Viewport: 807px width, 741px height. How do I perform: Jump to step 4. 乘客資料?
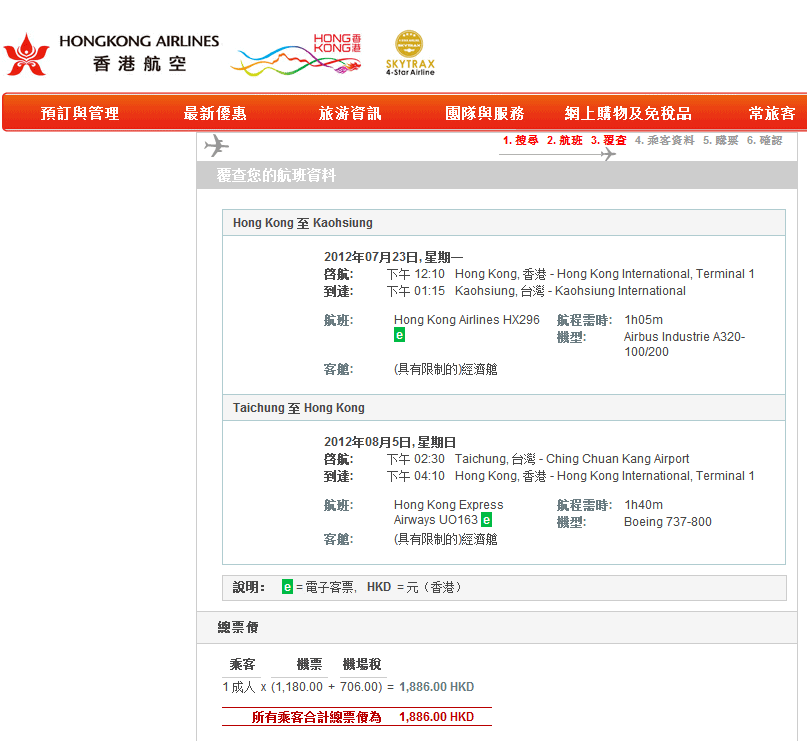coord(664,141)
